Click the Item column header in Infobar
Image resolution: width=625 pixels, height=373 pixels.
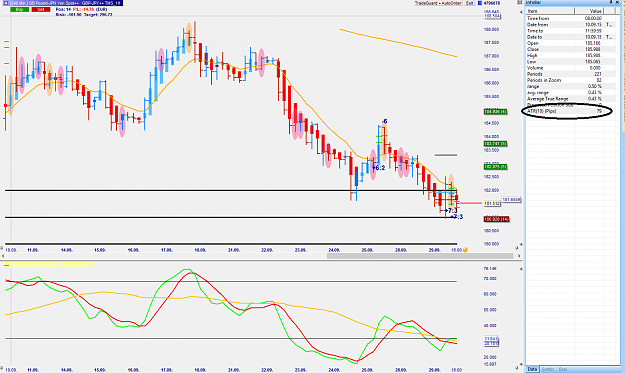550,11
